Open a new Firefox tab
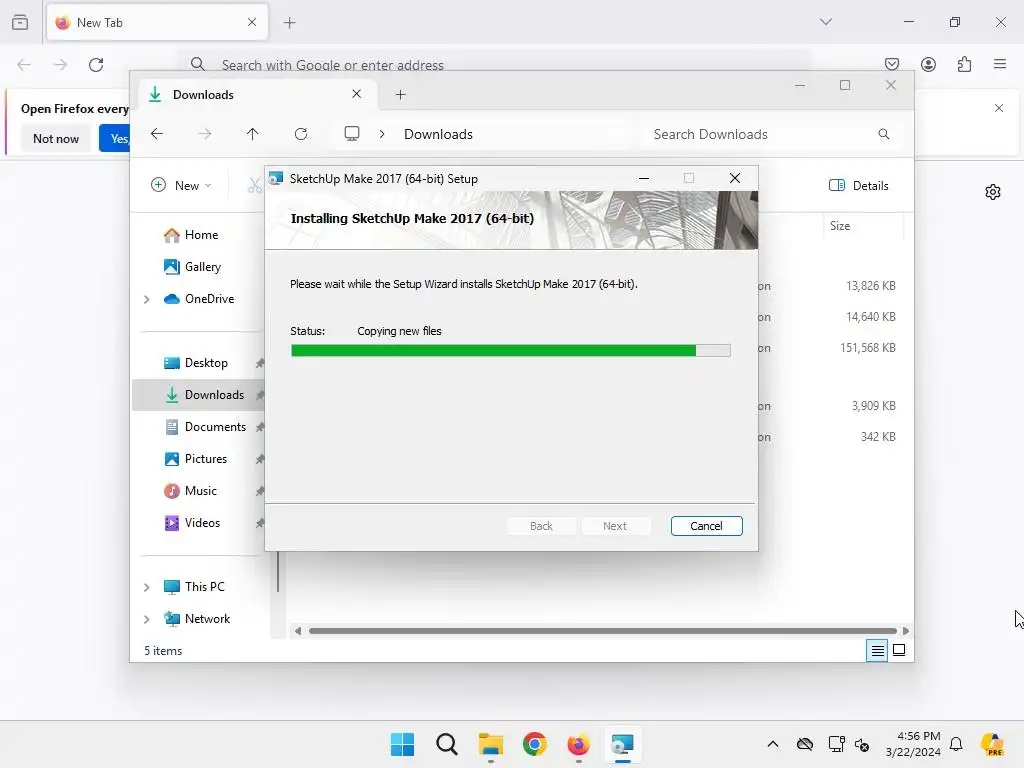1024x768 pixels. (x=289, y=23)
